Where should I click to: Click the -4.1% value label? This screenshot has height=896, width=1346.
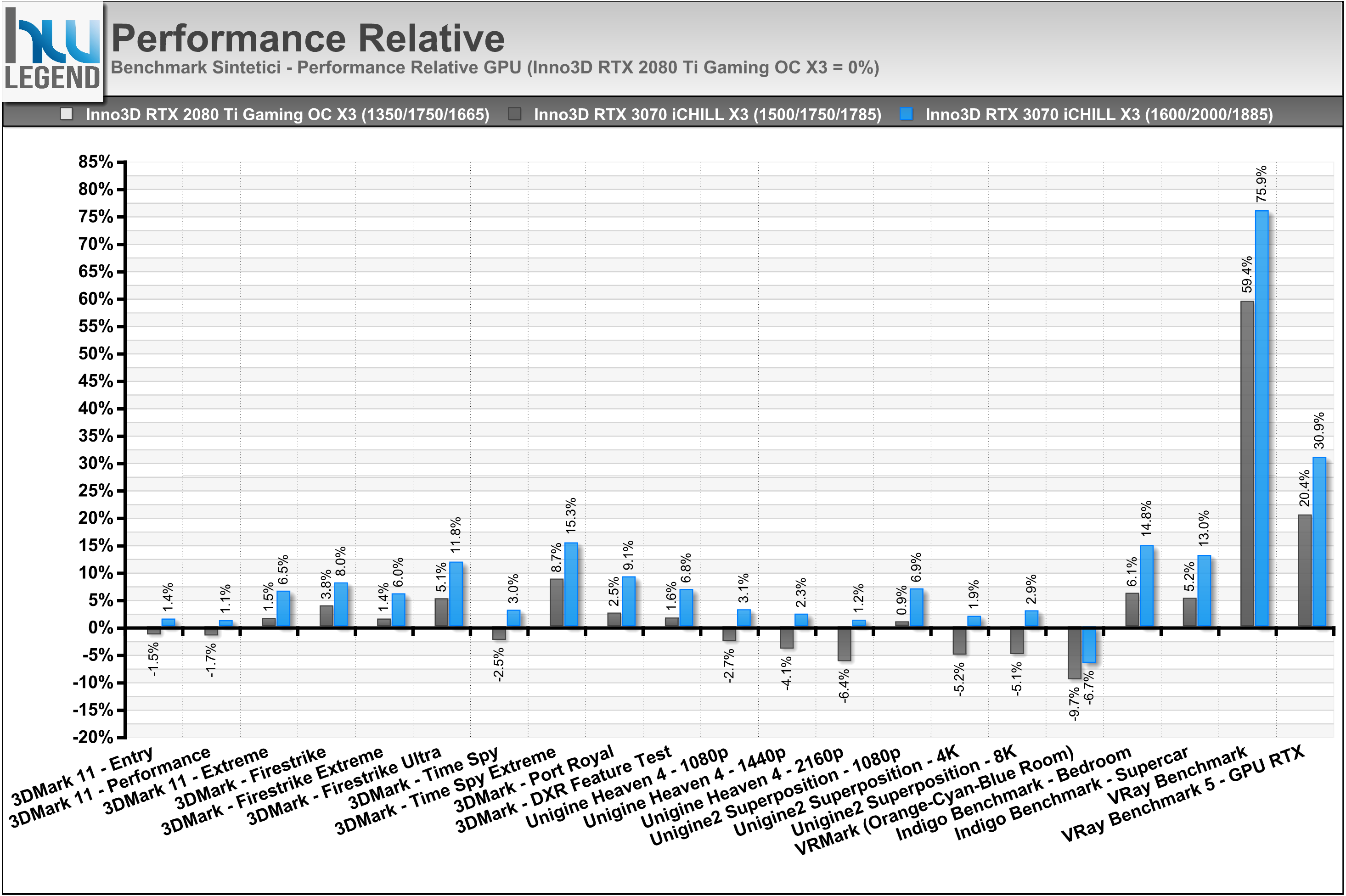click(x=787, y=672)
